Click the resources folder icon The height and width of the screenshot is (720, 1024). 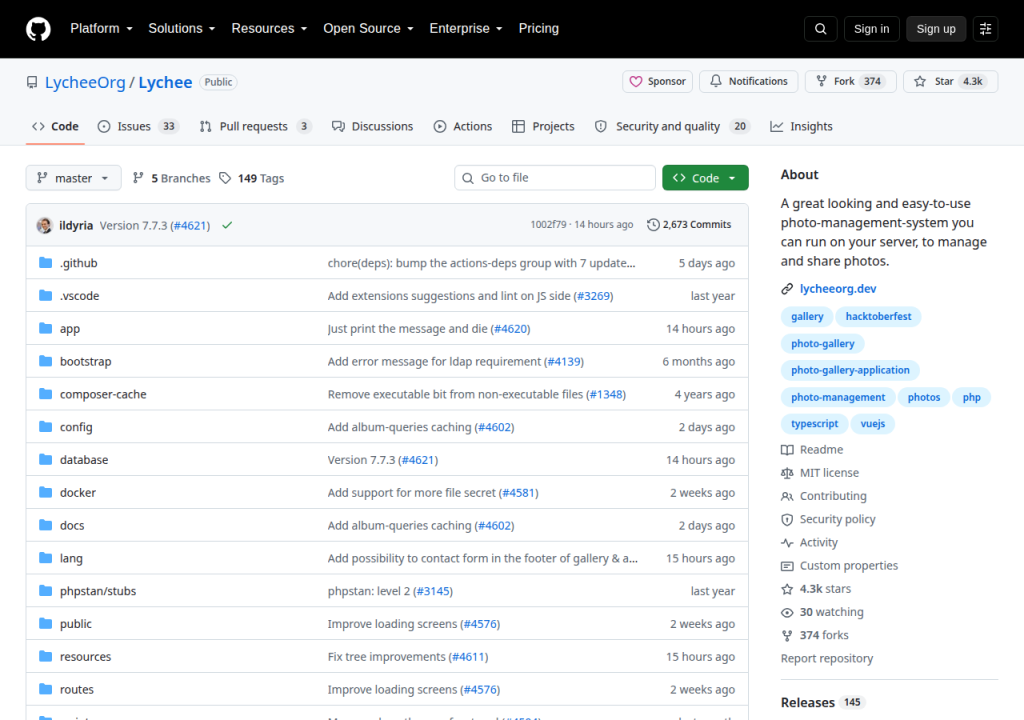tap(45, 656)
